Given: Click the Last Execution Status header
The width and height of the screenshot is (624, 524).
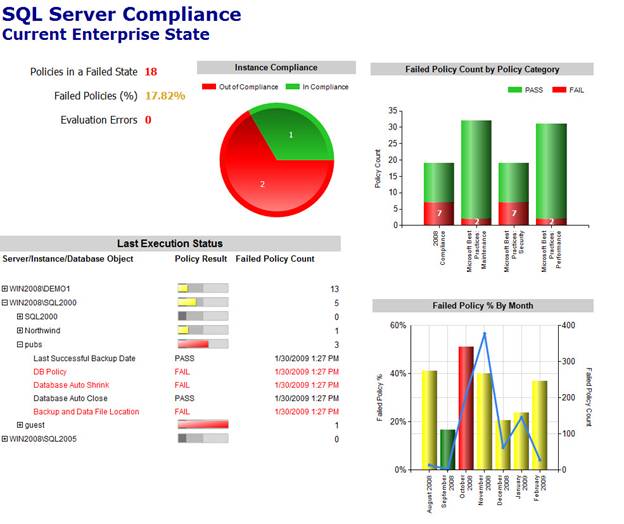Looking at the screenshot, I should click(170, 243).
